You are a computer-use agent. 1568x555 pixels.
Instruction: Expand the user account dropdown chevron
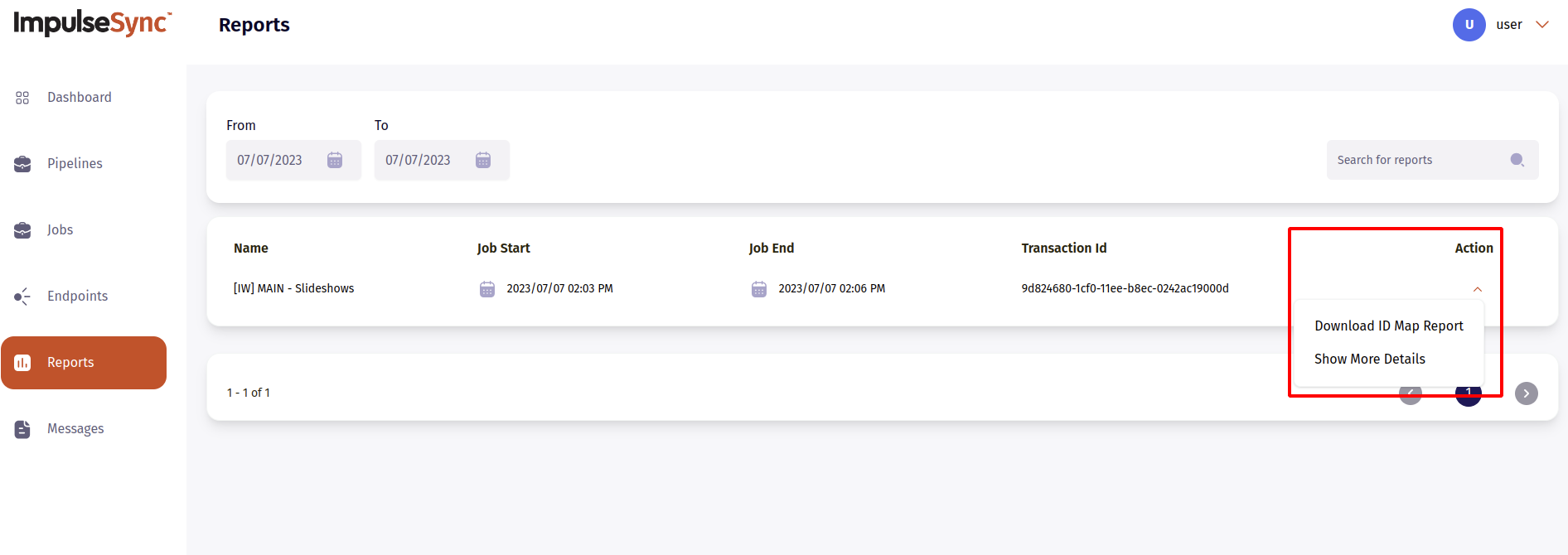pos(1542,25)
